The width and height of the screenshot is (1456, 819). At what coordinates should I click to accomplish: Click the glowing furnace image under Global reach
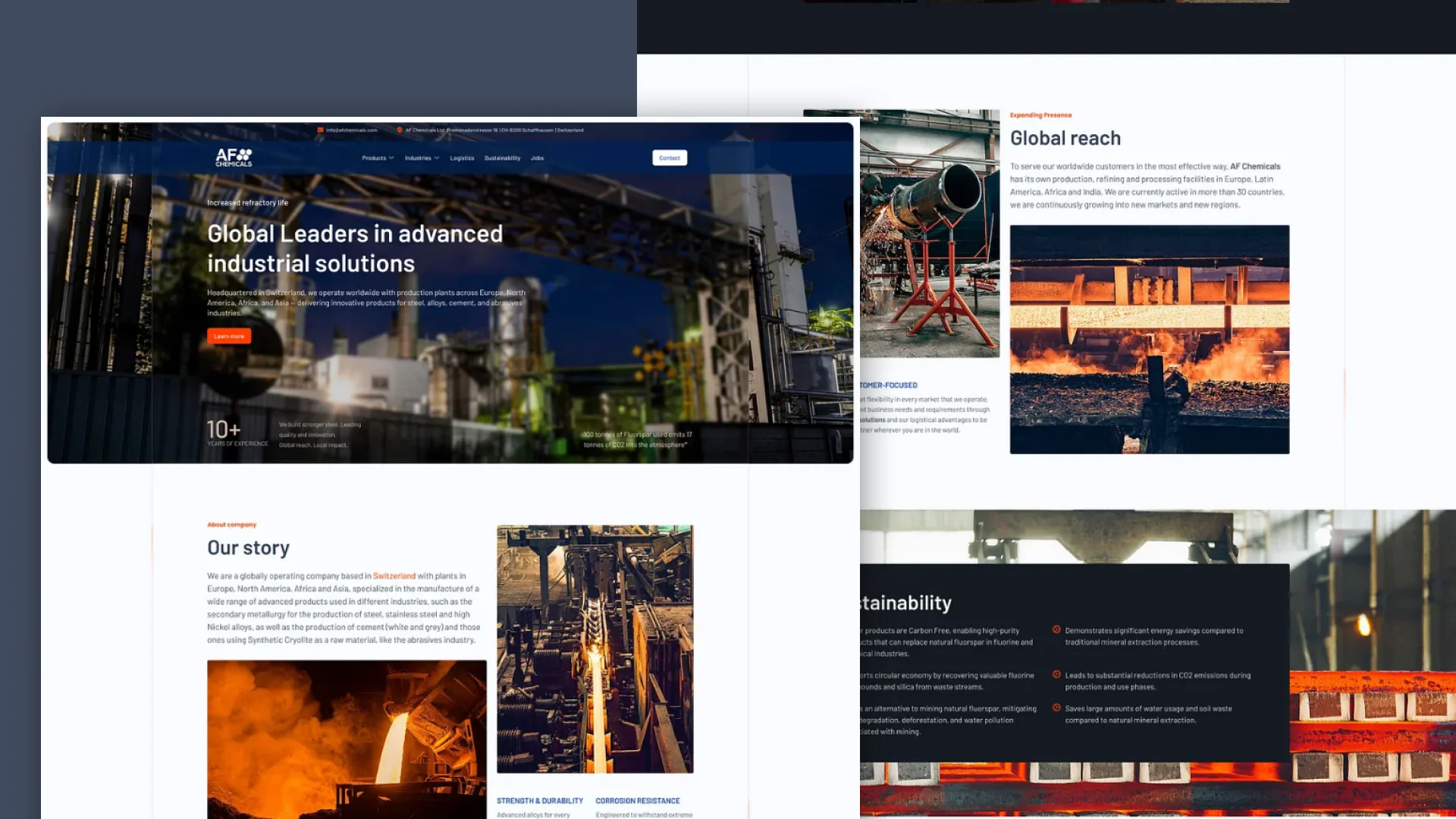point(1149,339)
